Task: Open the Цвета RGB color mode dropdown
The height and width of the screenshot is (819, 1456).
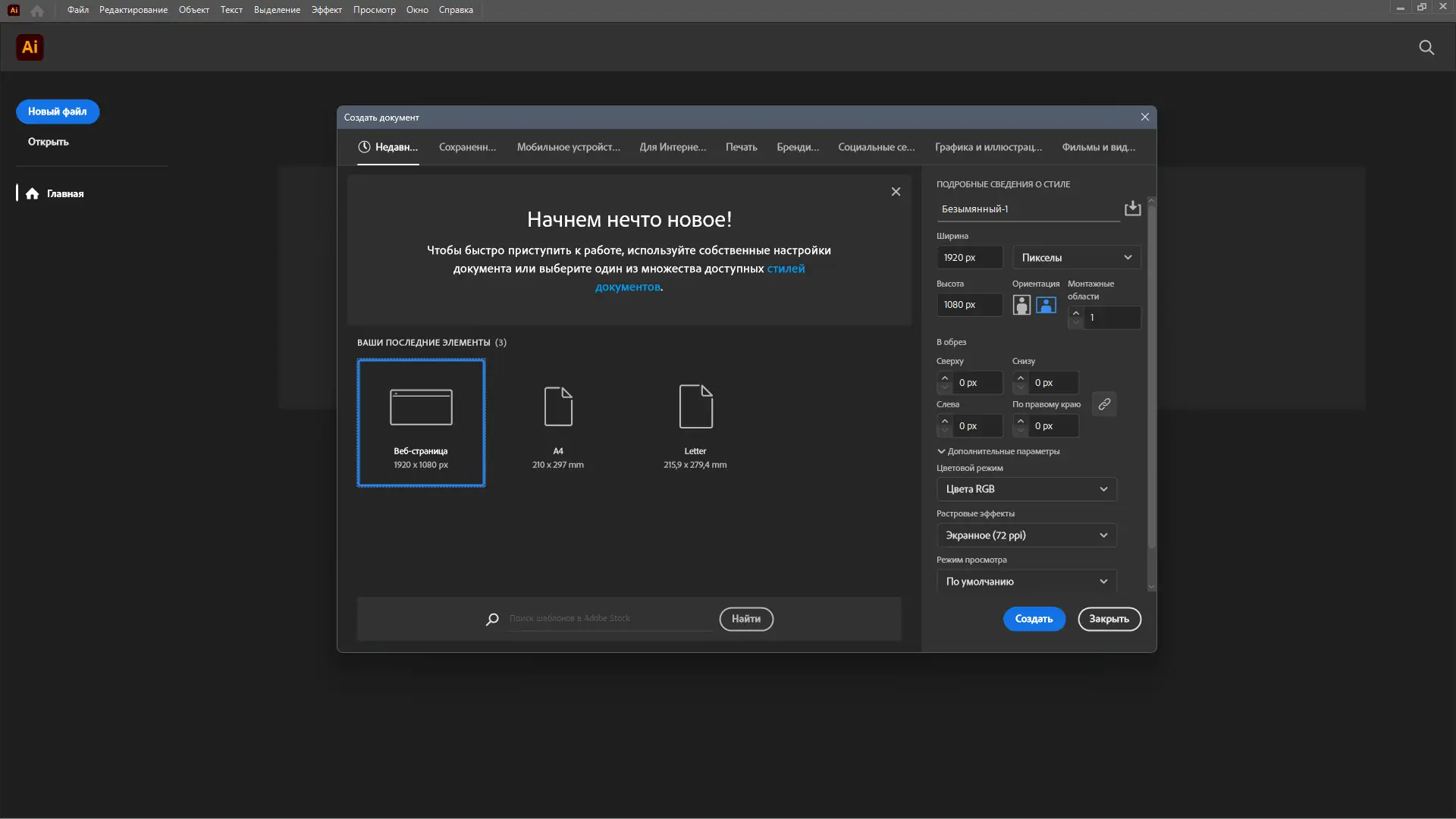Action: tap(1026, 489)
